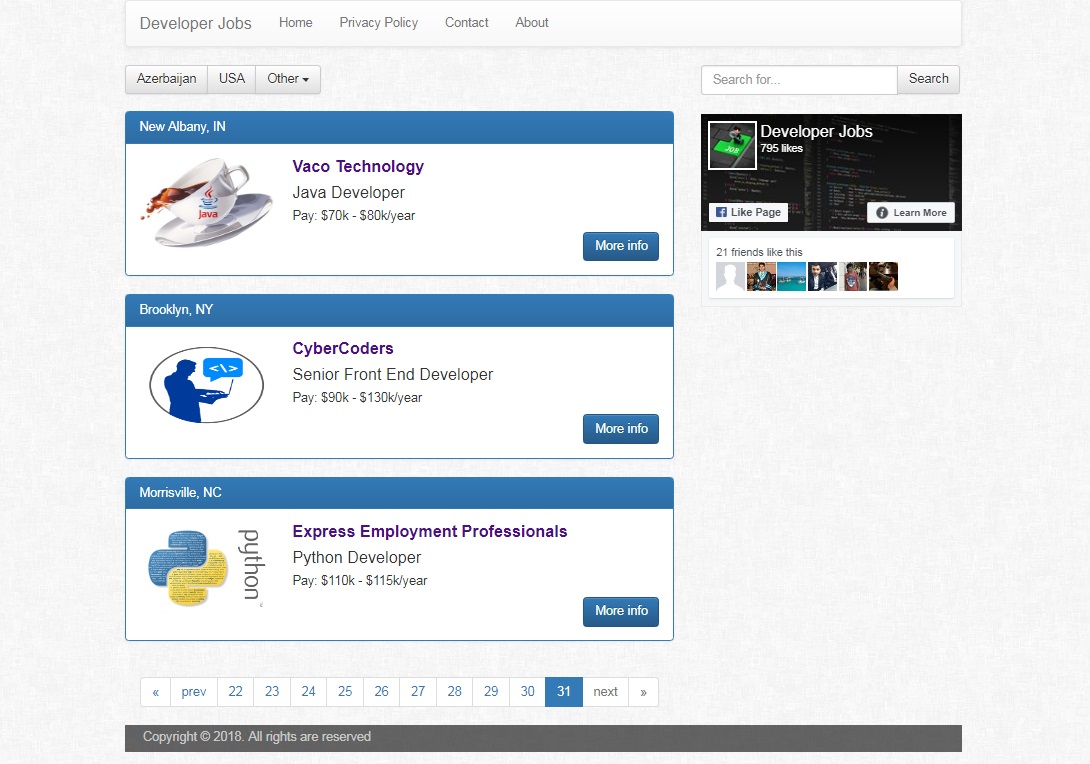Viewport: 1090px width, 764px height.
Task: Click the Pay: $70k - $80k/year text
Action: tap(354, 216)
